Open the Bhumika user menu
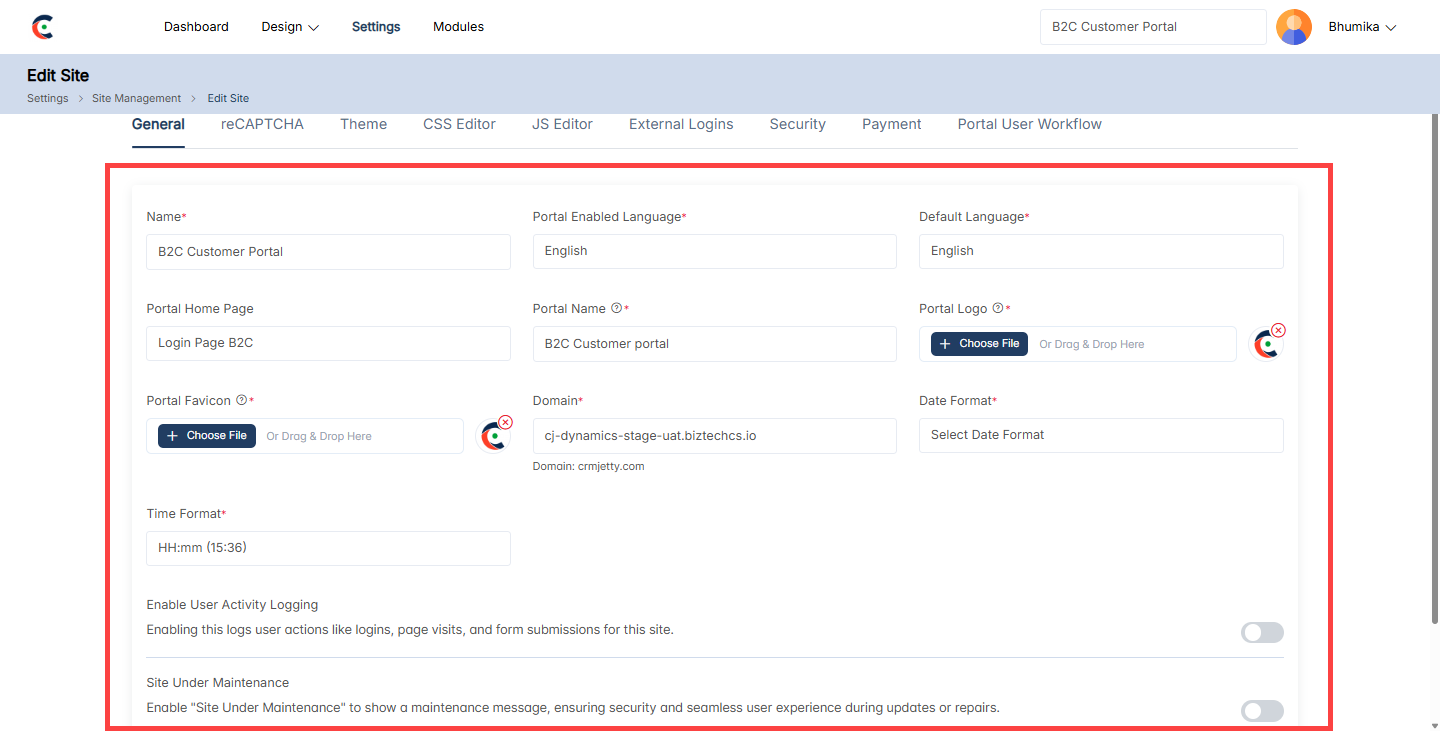The width and height of the screenshot is (1440, 731). (x=1361, y=27)
